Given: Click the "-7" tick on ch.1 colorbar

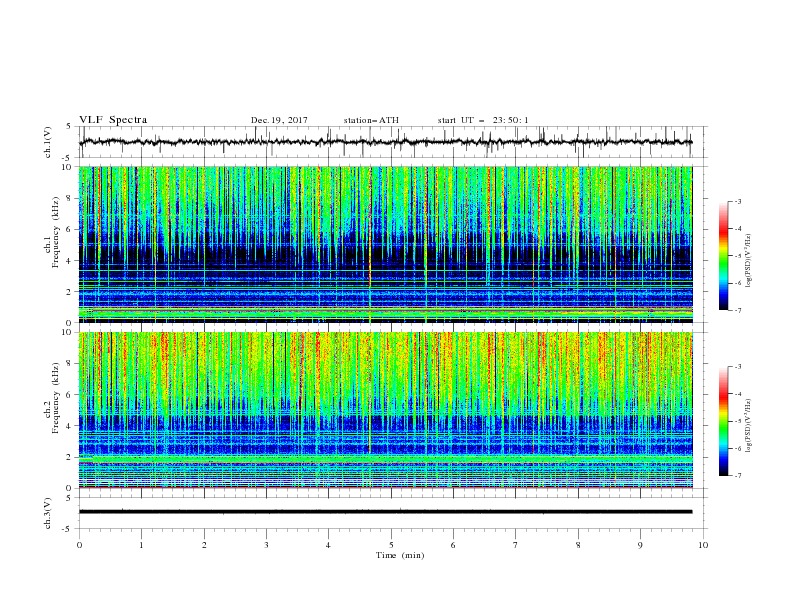Looking at the screenshot, I should (737, 310).
